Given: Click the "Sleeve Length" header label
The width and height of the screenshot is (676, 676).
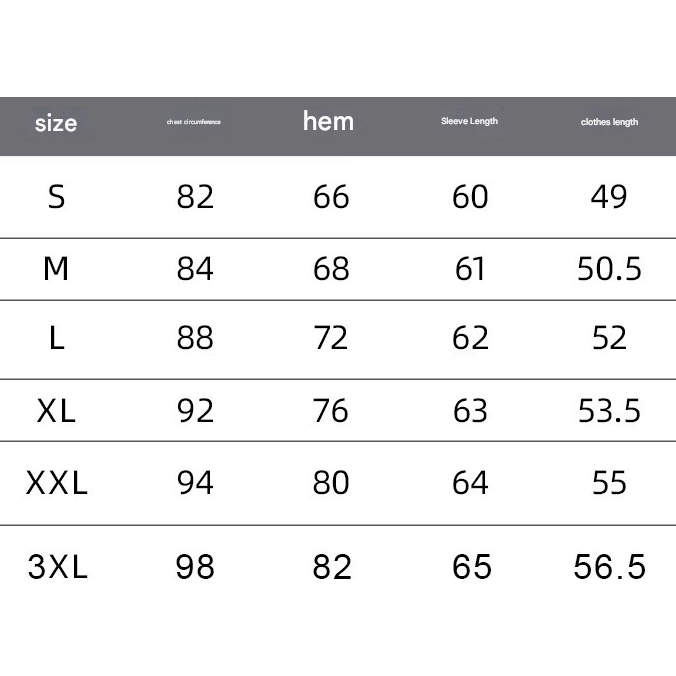Looking at the screenshot, I should (x=469, y=122).
